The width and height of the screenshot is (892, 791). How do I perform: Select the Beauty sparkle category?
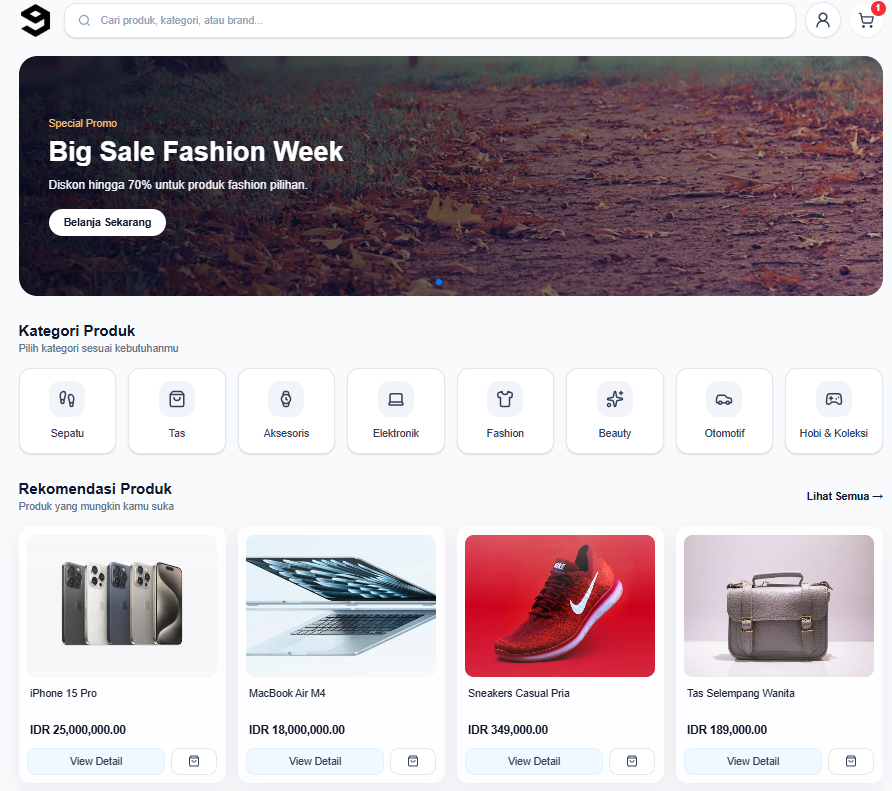(615, 411)
